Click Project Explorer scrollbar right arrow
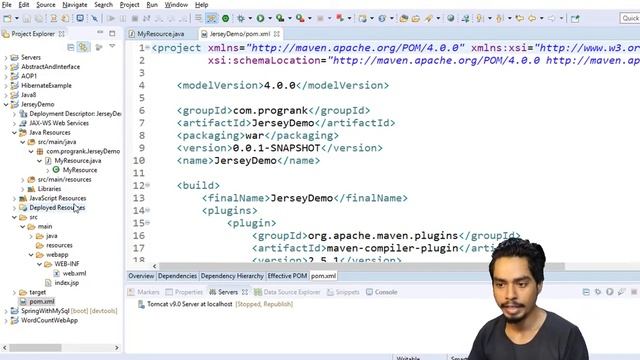Viewport: 640px width, 360px height. pos(117,348)
